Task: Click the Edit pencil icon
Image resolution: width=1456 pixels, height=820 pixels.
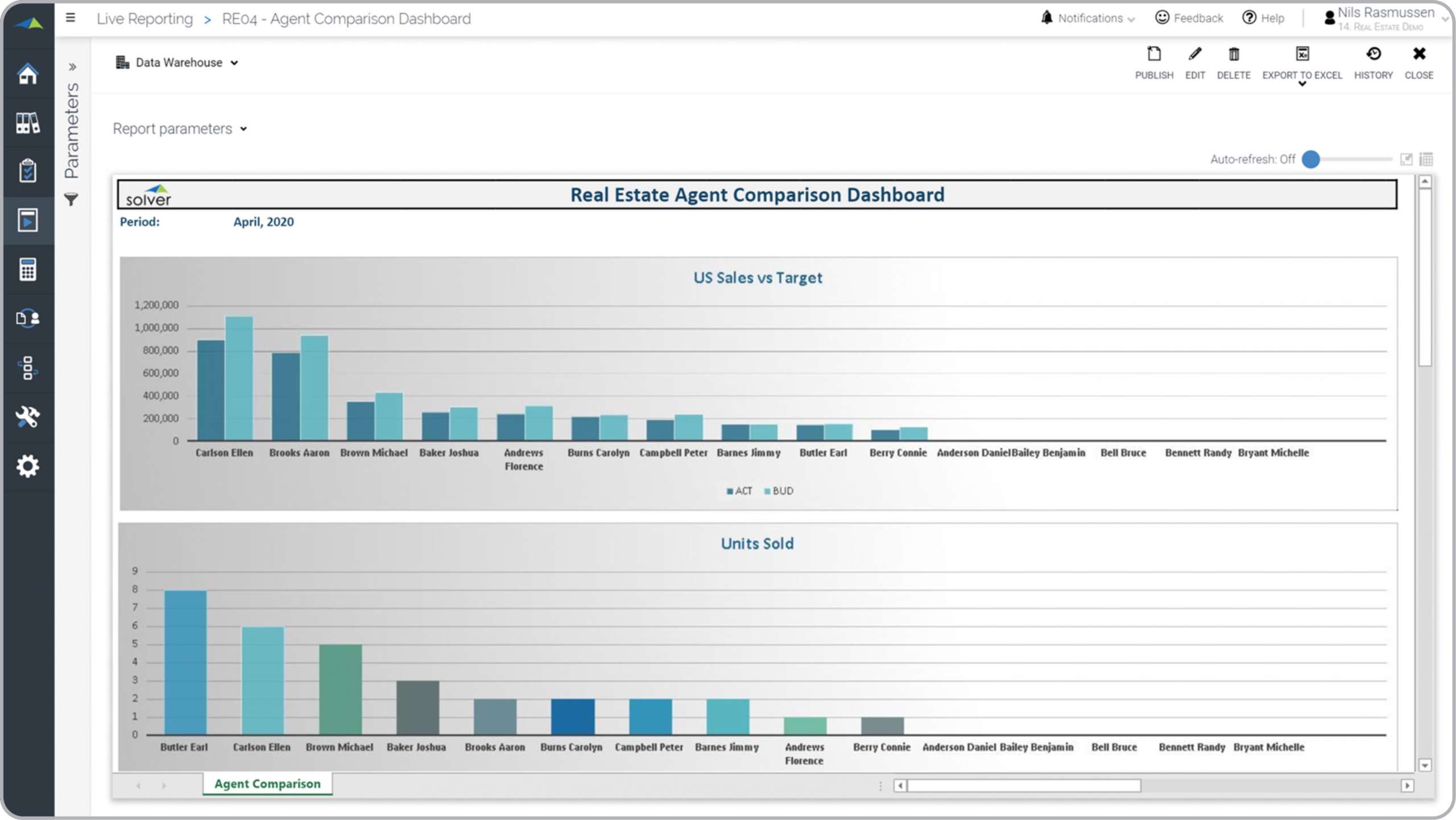Action: pos(1194,55)
